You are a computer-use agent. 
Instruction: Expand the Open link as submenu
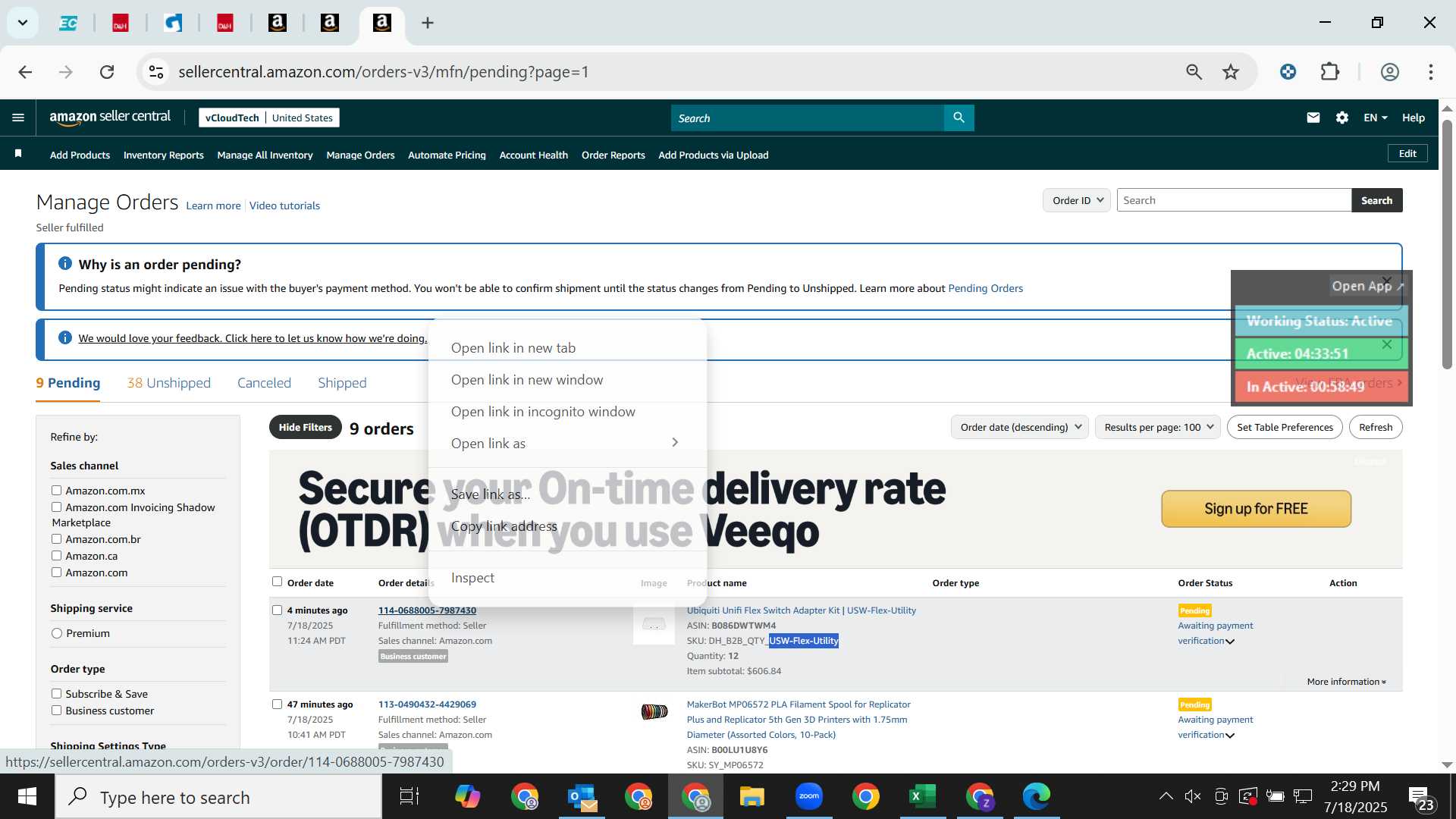click(x=567, y=443)
